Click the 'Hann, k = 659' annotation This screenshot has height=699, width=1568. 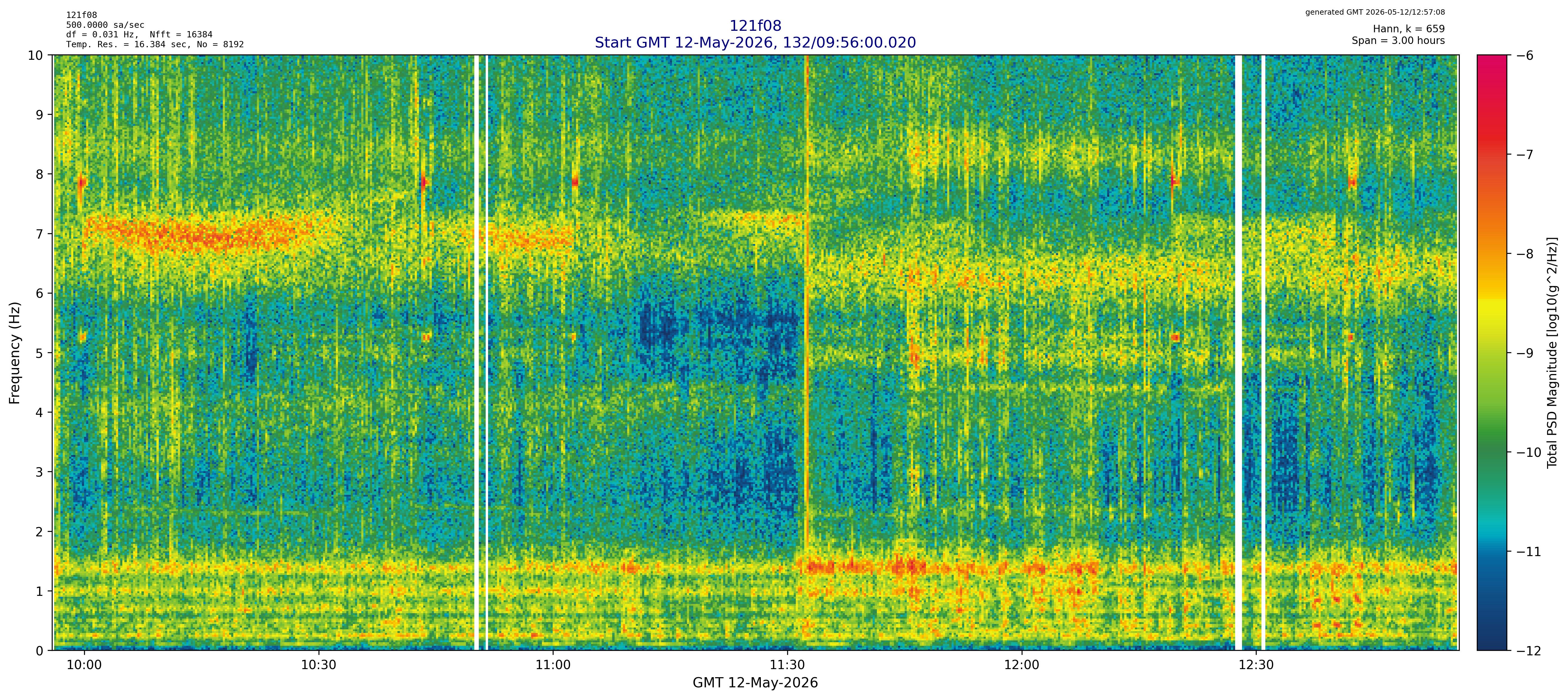click(1409, 29)
